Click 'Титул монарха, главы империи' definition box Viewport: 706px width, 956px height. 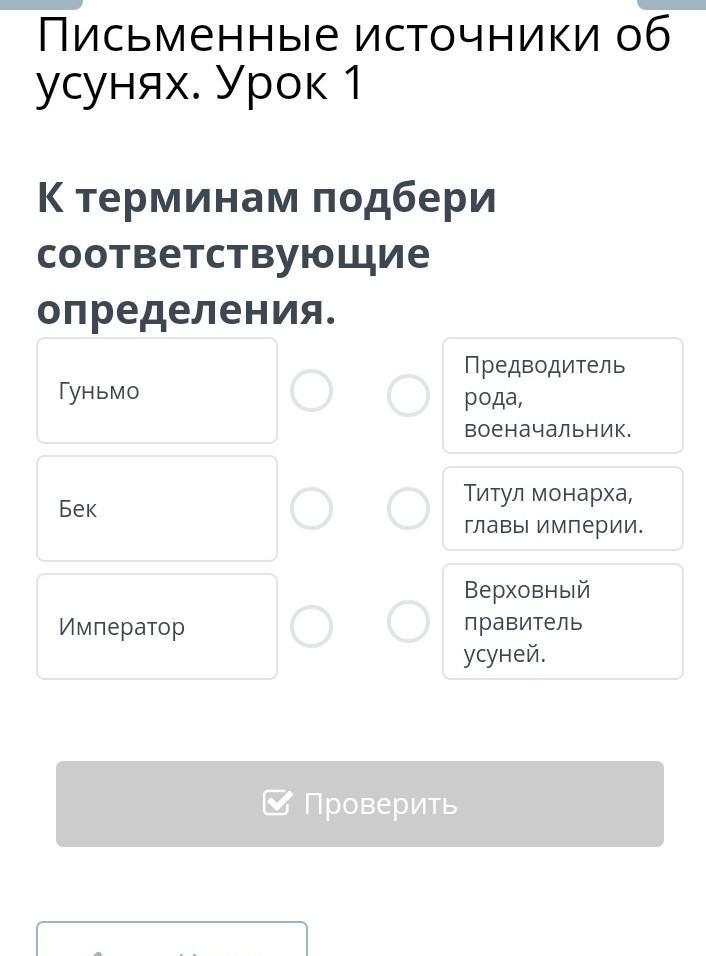562,509
